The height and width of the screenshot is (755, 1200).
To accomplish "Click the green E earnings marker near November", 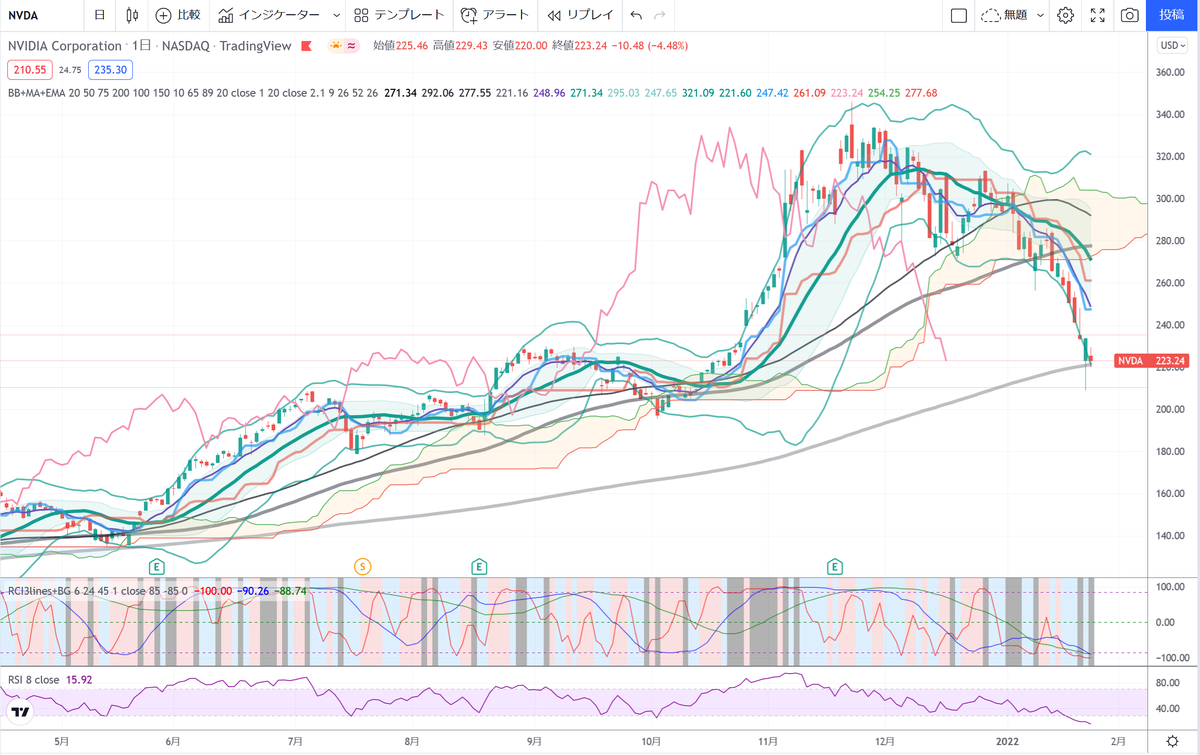I will click(x=835, y=567).
